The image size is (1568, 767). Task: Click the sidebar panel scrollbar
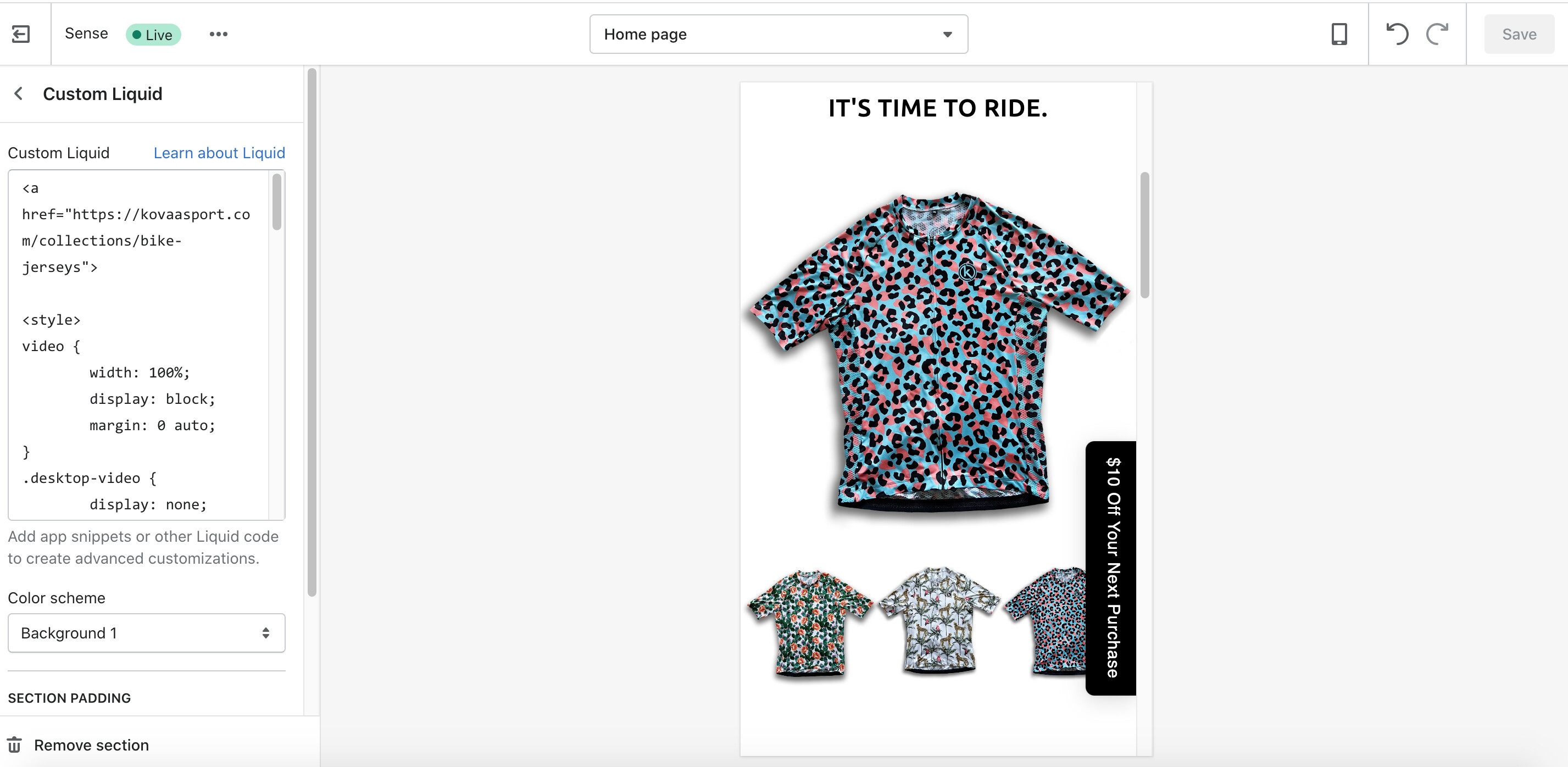click(x=312, y=329)
